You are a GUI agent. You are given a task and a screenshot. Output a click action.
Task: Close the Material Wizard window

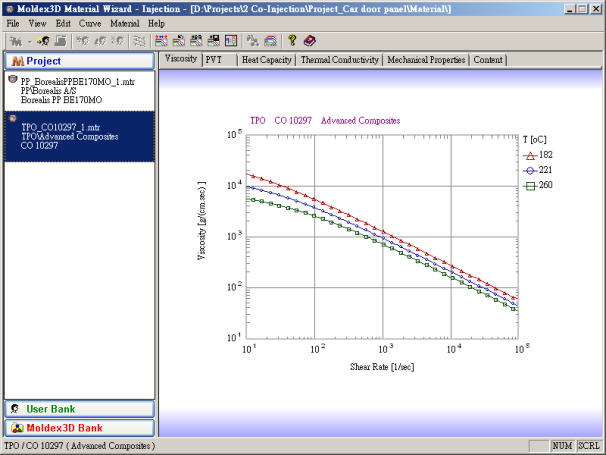tap(596, 9)
